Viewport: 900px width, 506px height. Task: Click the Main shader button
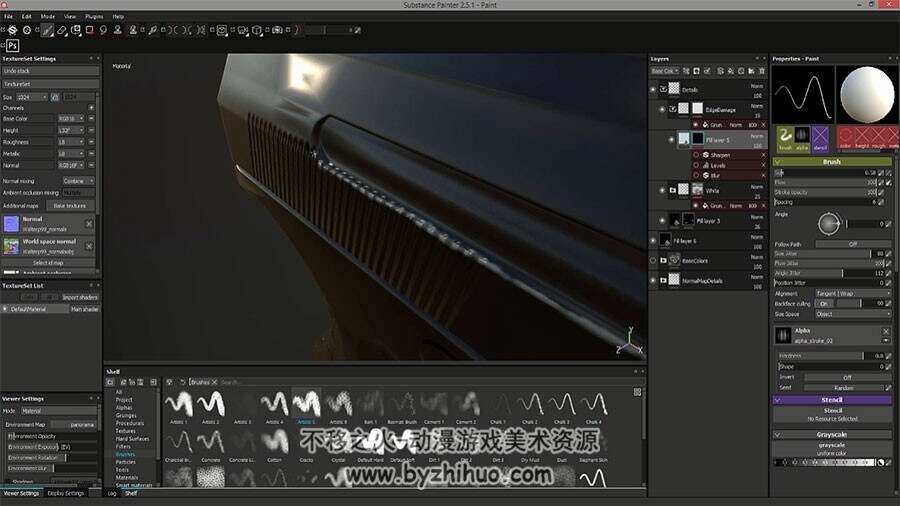click(x=84, y=309)
